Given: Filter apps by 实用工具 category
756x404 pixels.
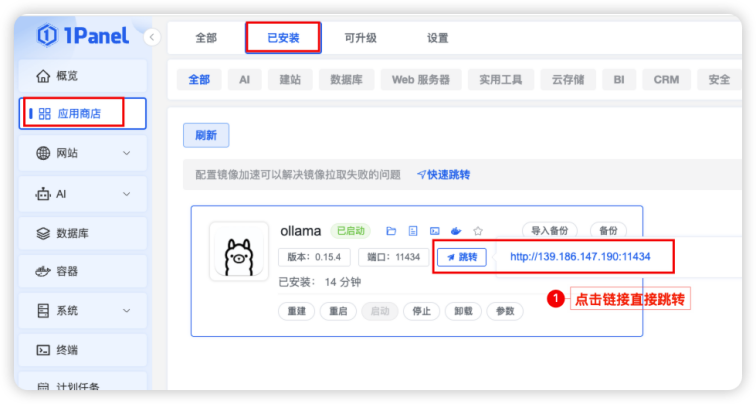Looking at the screenshot, I should click(500, 80).
